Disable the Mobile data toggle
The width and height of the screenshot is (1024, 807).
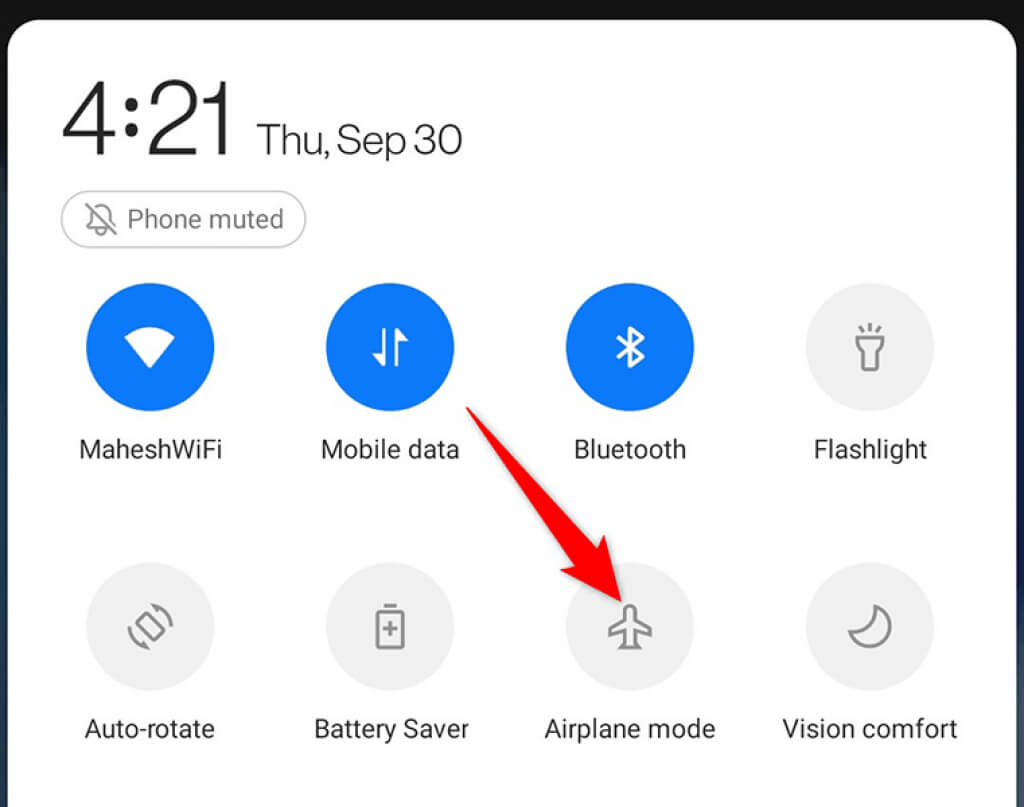[390, 347]
